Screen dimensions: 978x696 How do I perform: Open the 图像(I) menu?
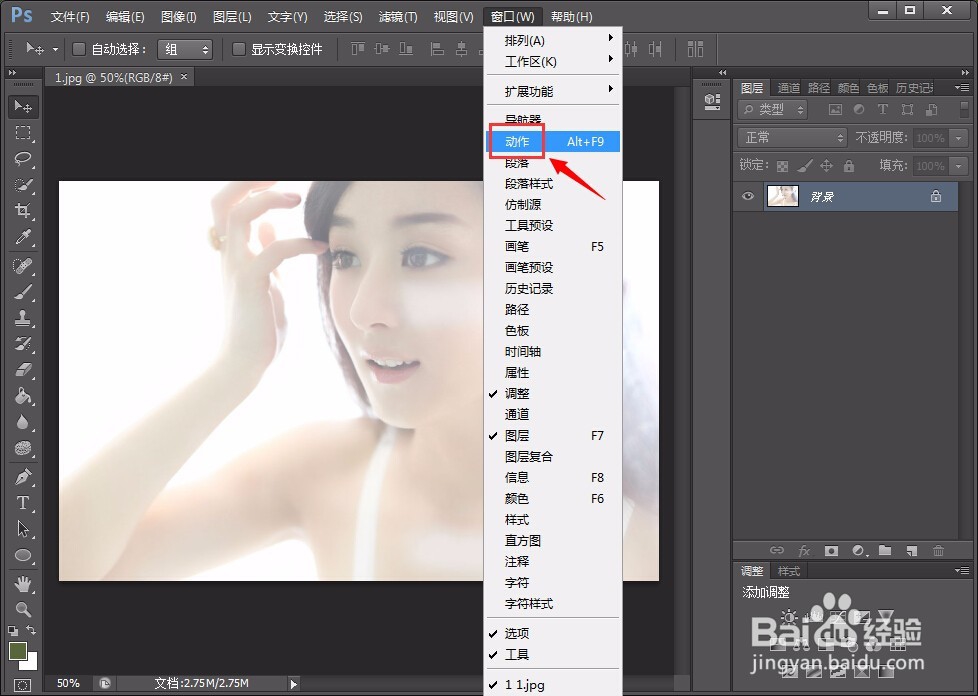click(x=178, y=17)
